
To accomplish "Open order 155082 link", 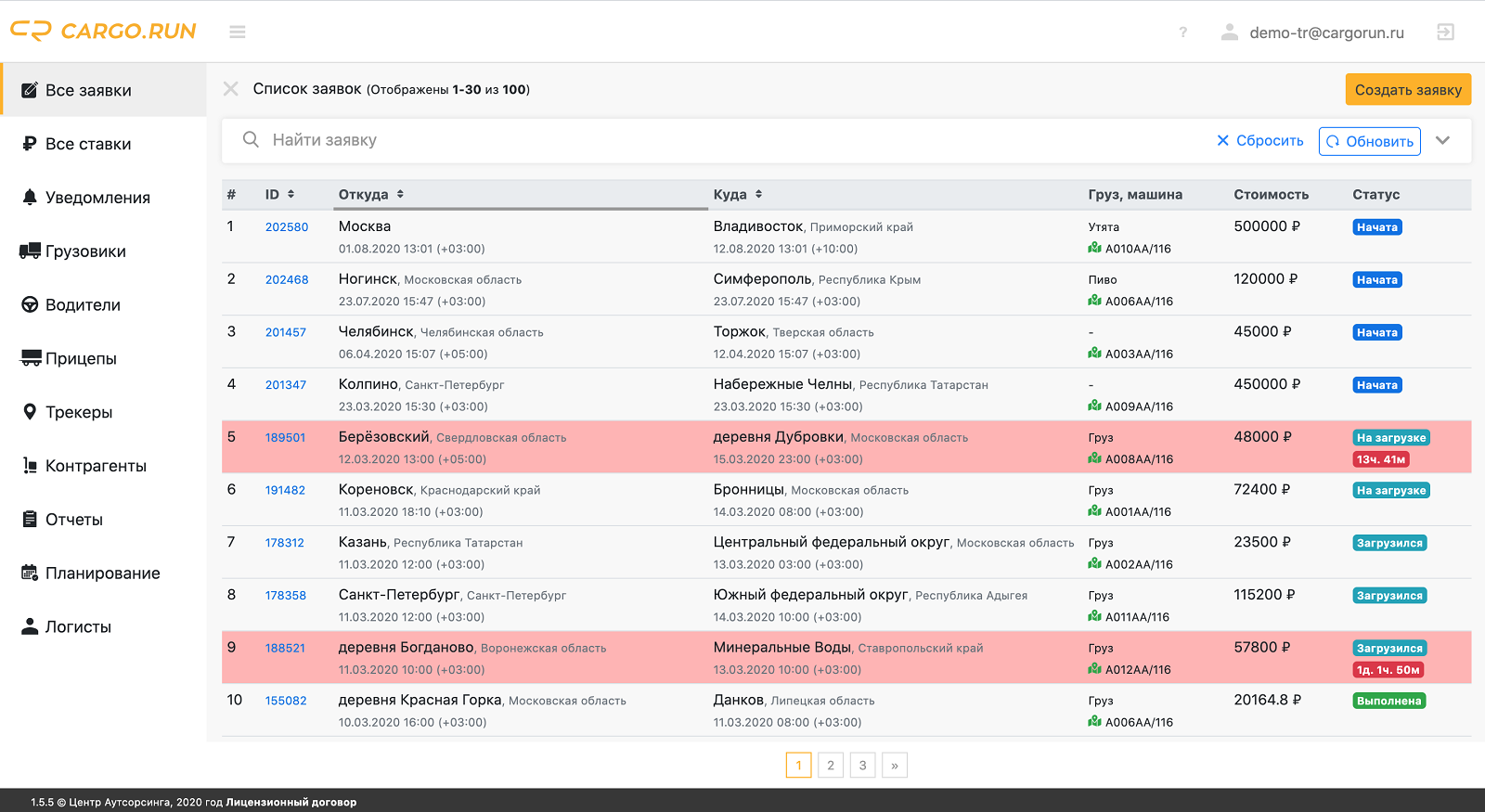I will pos(286,701).
